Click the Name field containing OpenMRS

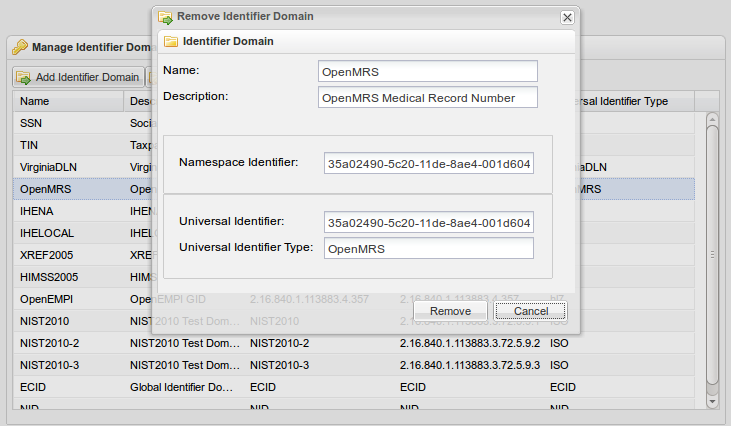click(428, 71)
